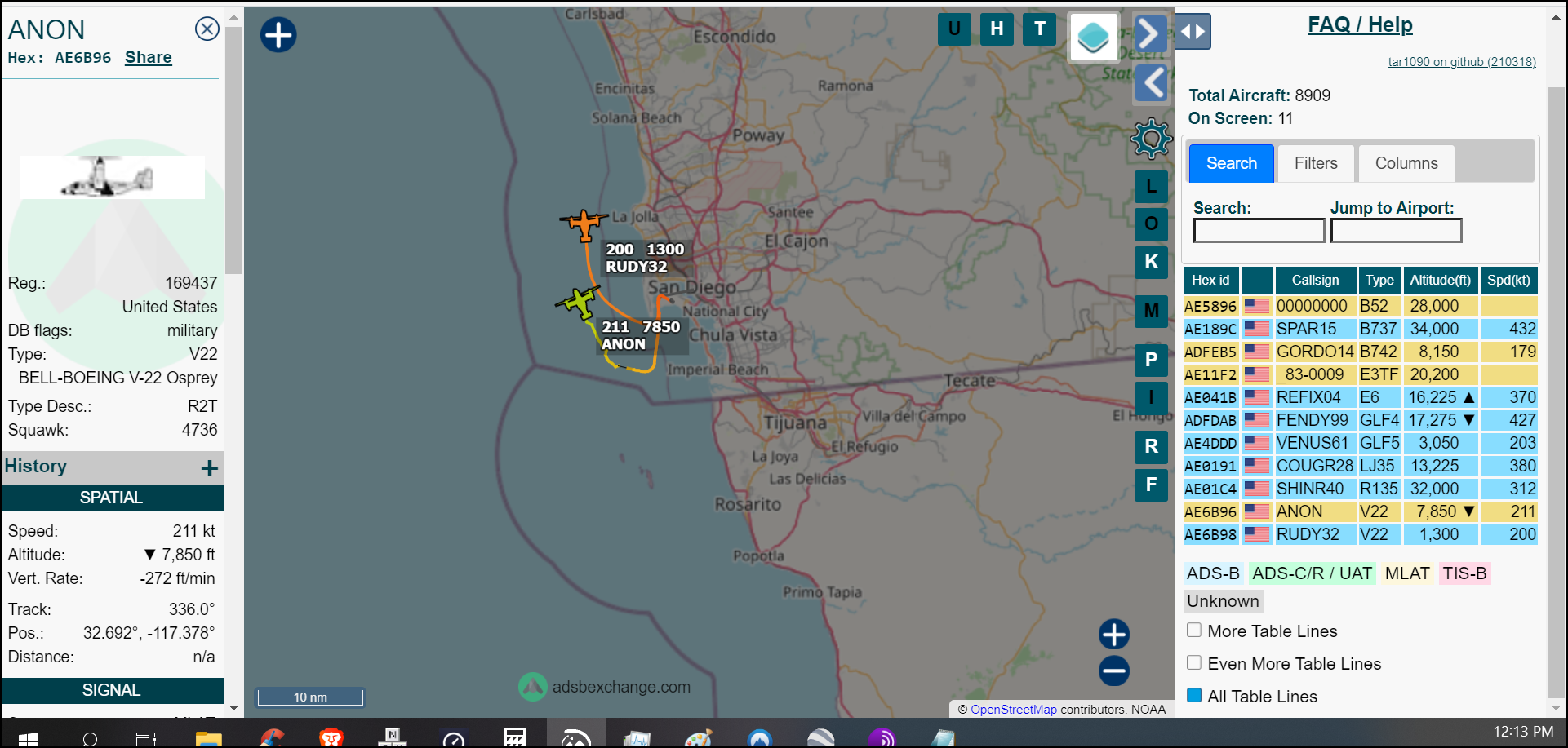Click the top-left map plus button
The width and height of the screenshot is (1568, 748).
tap(278, 35)
